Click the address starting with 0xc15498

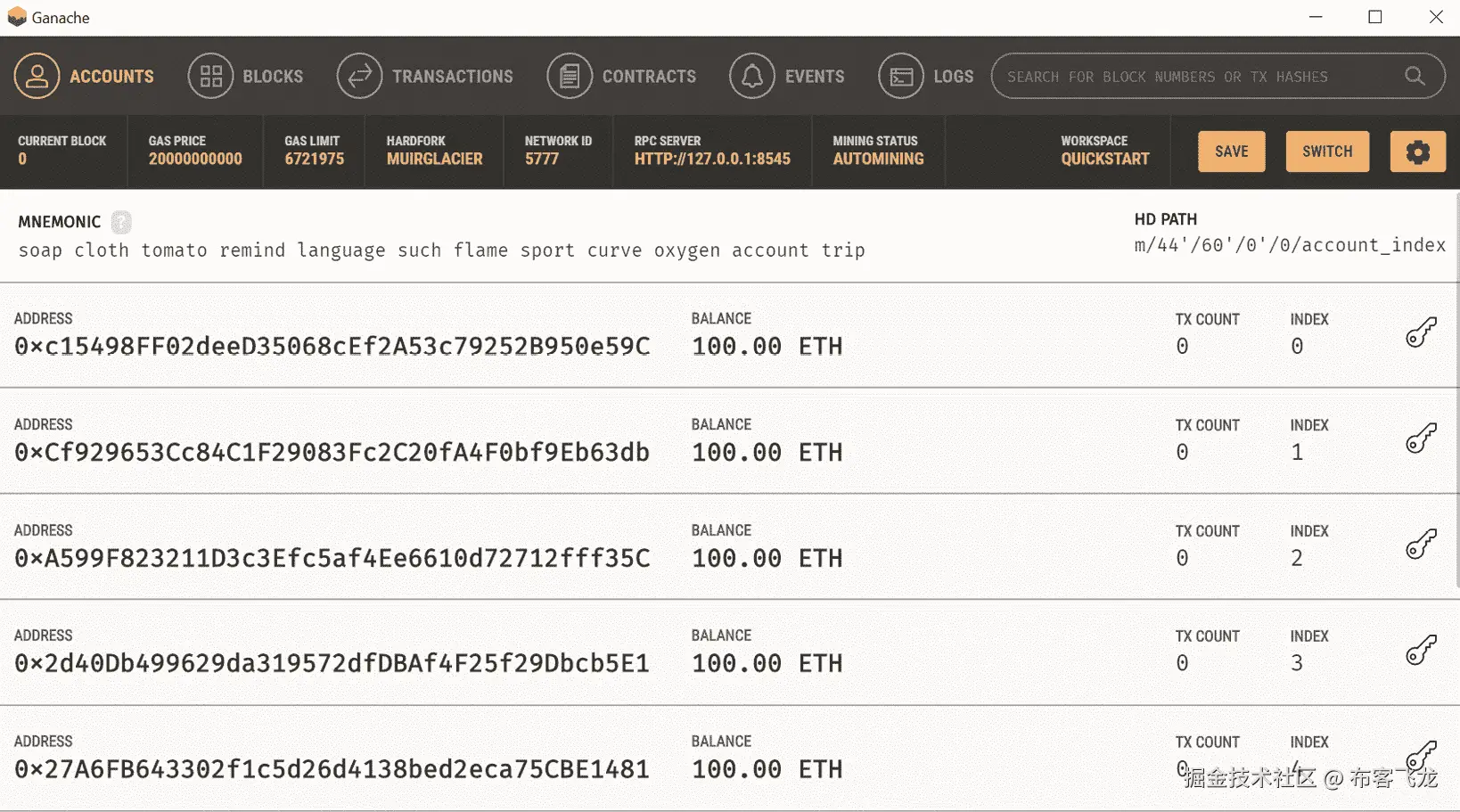tap(332, 347)
